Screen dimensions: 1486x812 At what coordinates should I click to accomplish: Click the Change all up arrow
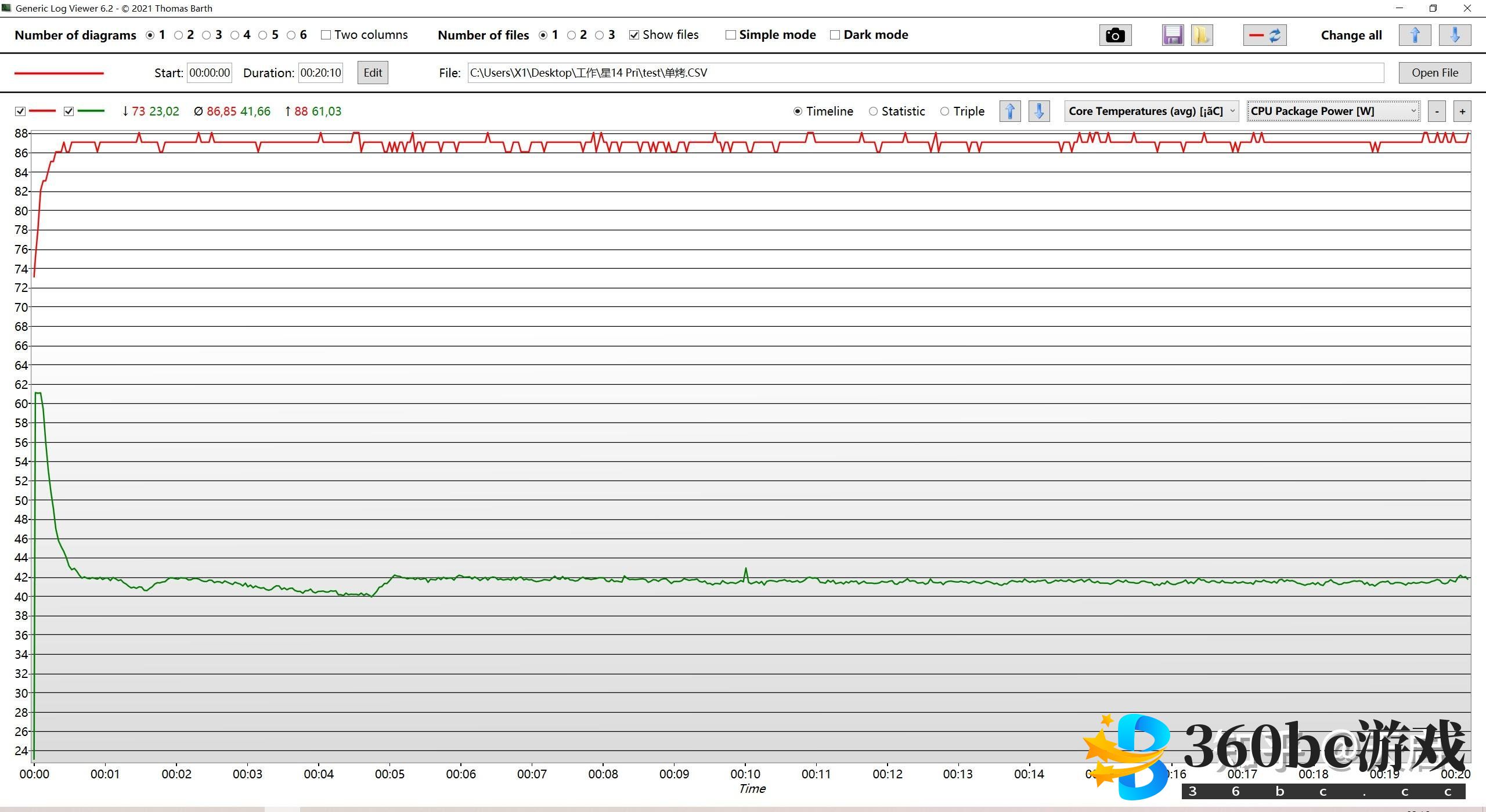pyautogui.click(x=1415, y=35)
